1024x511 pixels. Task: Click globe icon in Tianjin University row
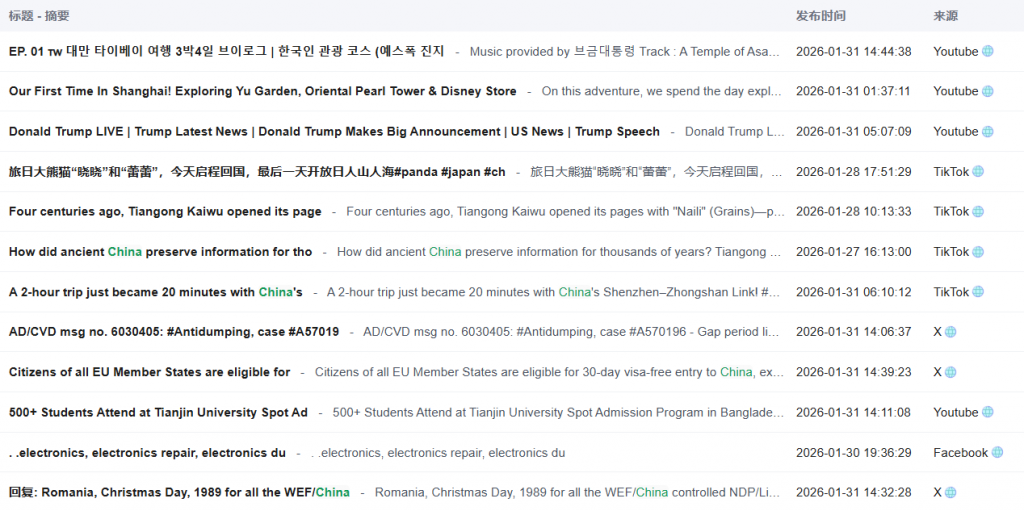click(x=988, y=412)
